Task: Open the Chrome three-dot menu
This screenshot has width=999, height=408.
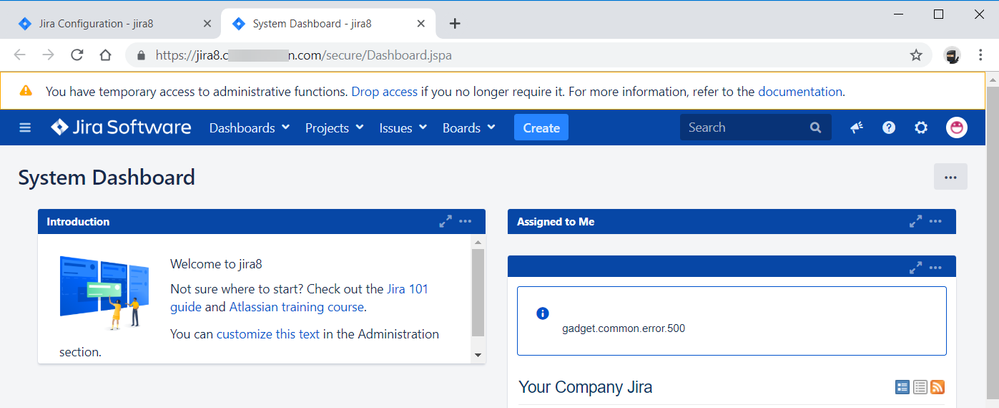Action: (981, 55)
